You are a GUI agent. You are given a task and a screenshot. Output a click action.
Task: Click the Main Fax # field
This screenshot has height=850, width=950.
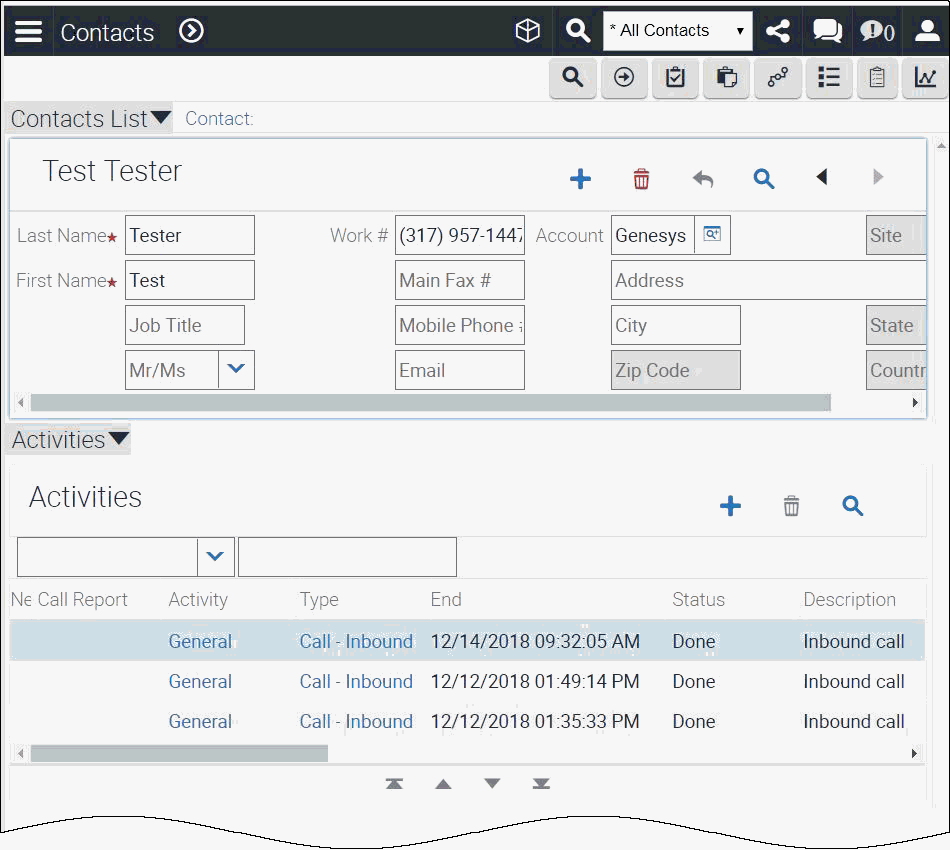(x=460, y=280)
